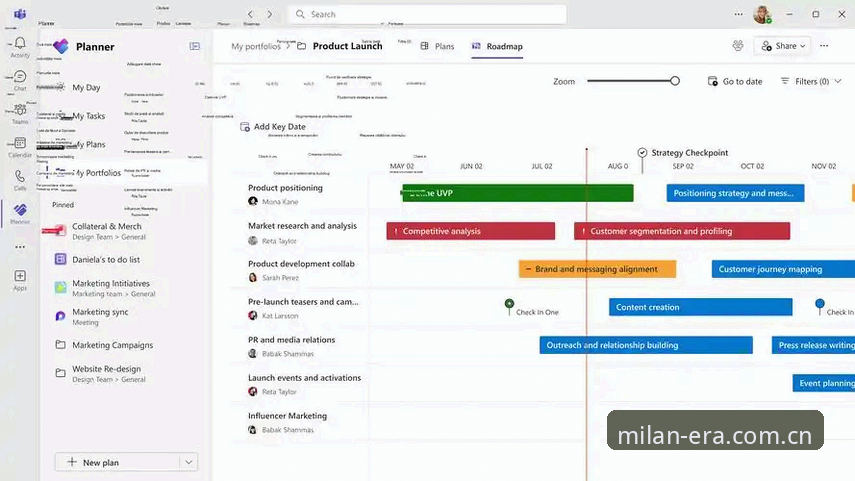The height and width of the screenshot is (481, 855).
Task: Click Add Key Date button
Action: pyautogui.click(x=273, y=127)
